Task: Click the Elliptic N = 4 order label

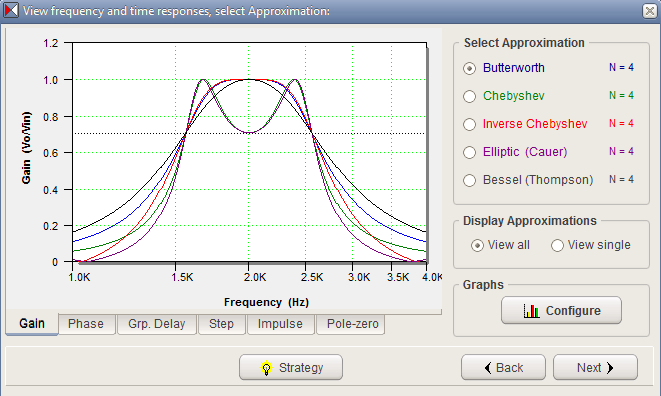Action: pos(621,151)
